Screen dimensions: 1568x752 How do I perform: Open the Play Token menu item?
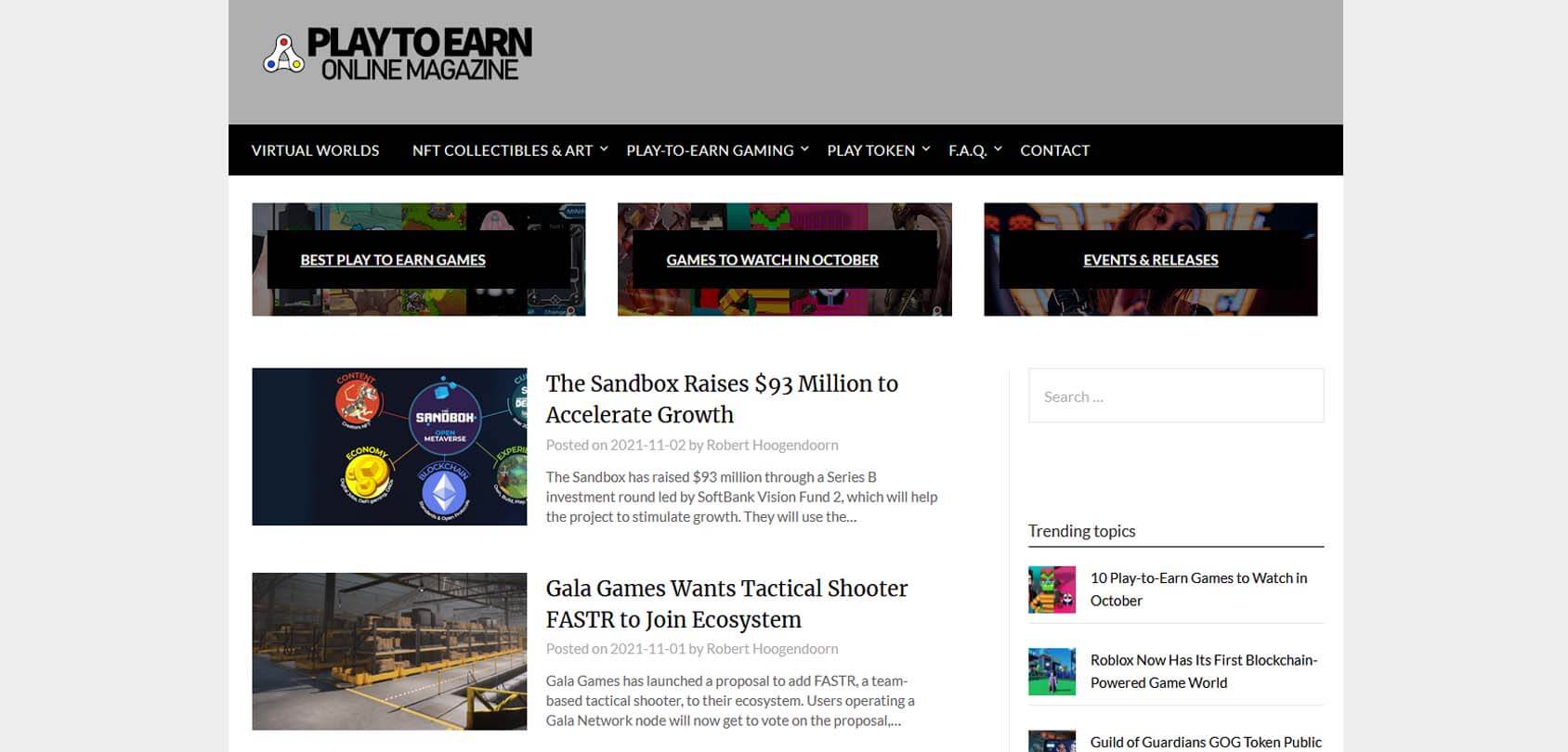tap(870, 150)
